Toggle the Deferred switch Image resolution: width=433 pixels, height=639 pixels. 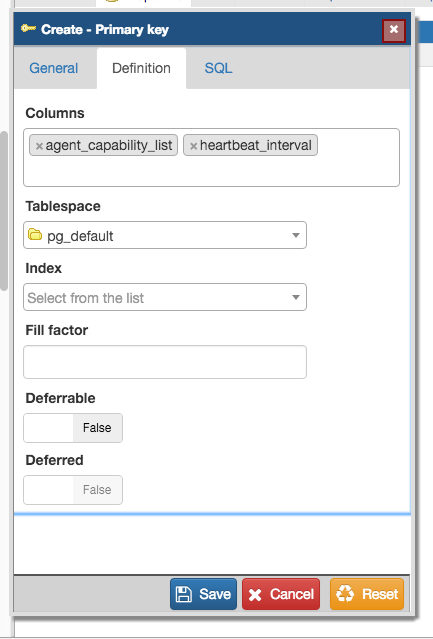coord(73,490)
